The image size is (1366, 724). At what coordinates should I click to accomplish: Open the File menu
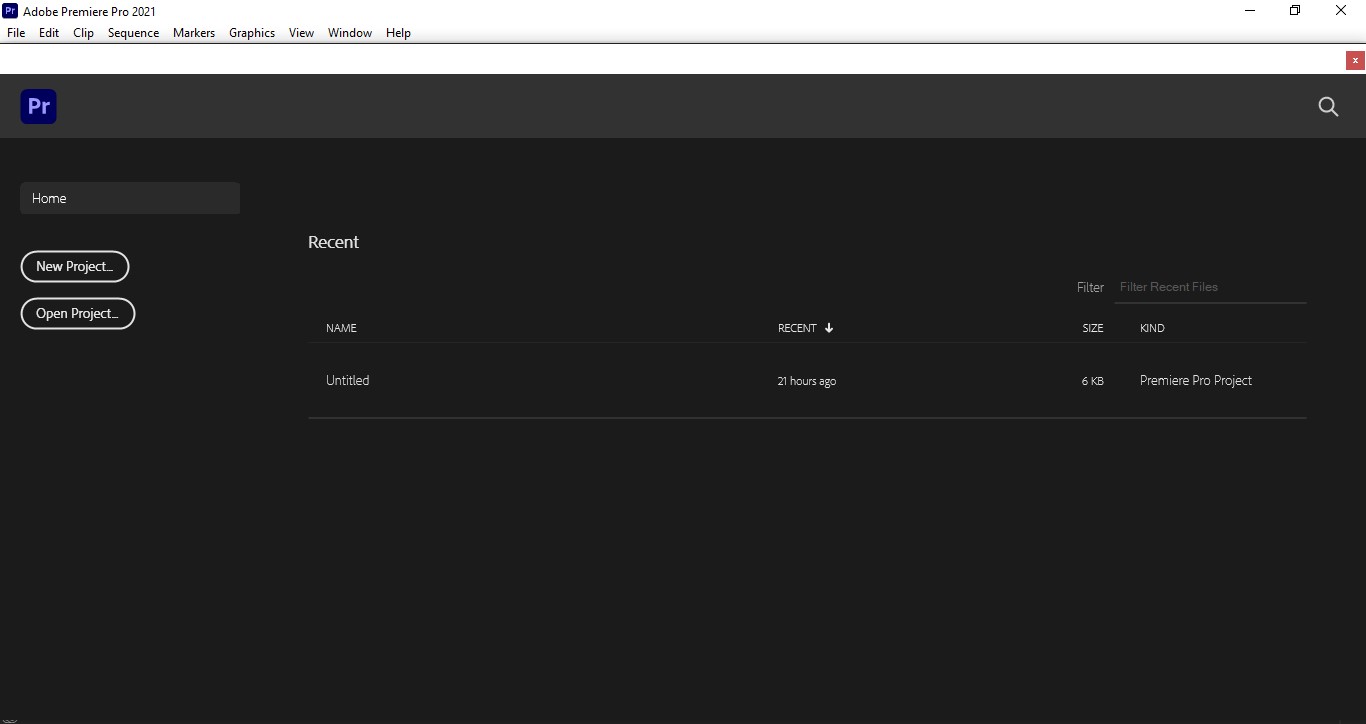coord(16,33)
